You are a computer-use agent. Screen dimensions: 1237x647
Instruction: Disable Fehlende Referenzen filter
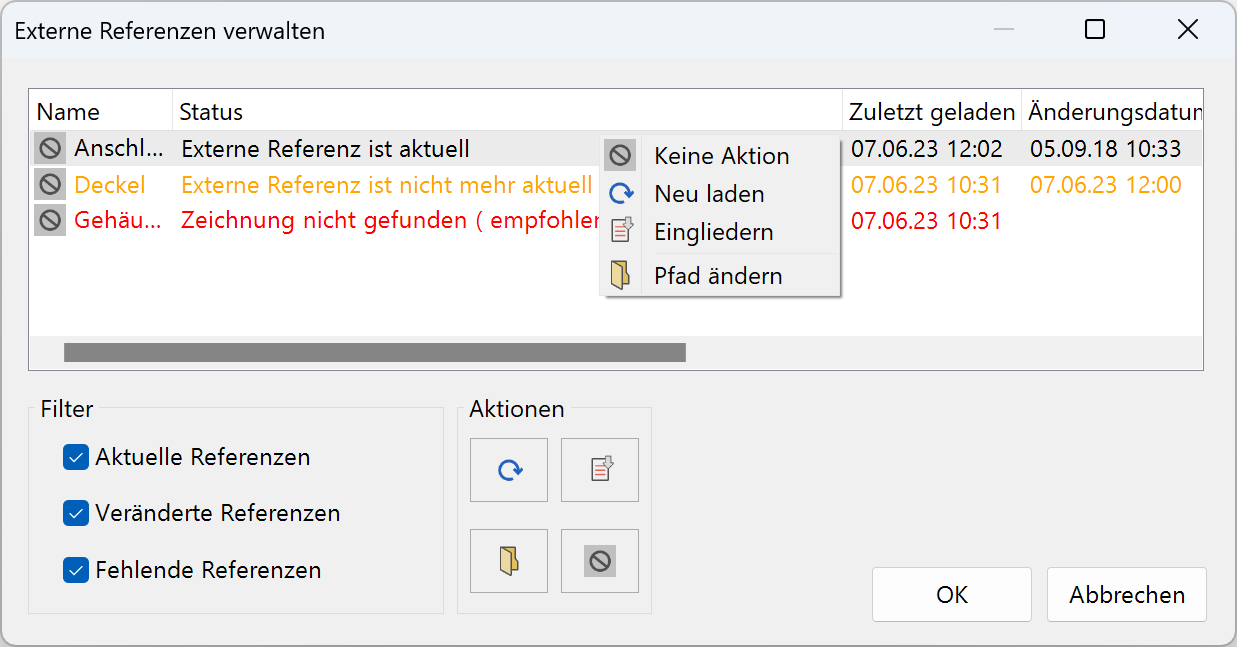tap(76, 570)
